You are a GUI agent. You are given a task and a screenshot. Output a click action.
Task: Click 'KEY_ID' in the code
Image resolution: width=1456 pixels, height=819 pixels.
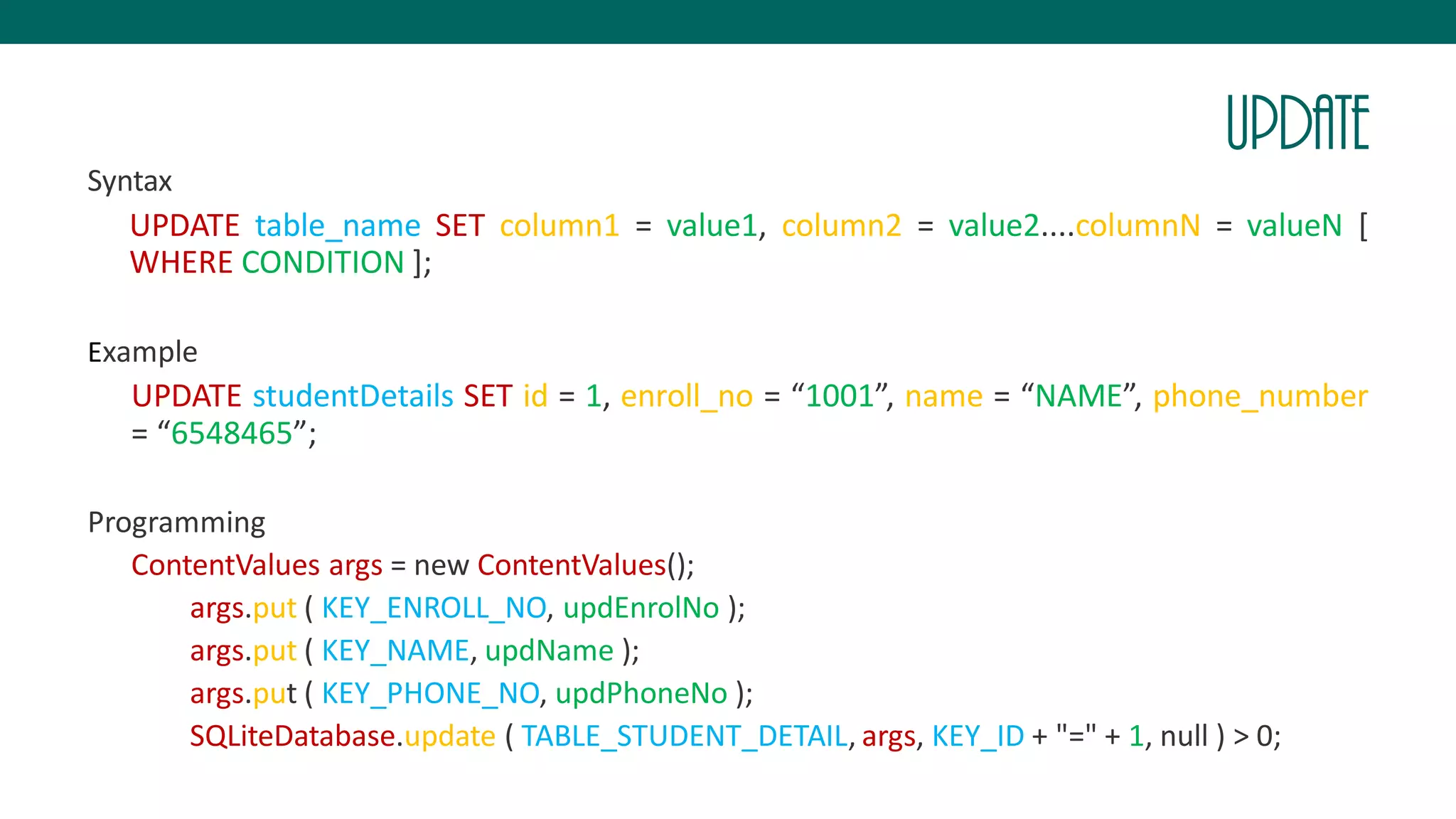tap(978, 737)
